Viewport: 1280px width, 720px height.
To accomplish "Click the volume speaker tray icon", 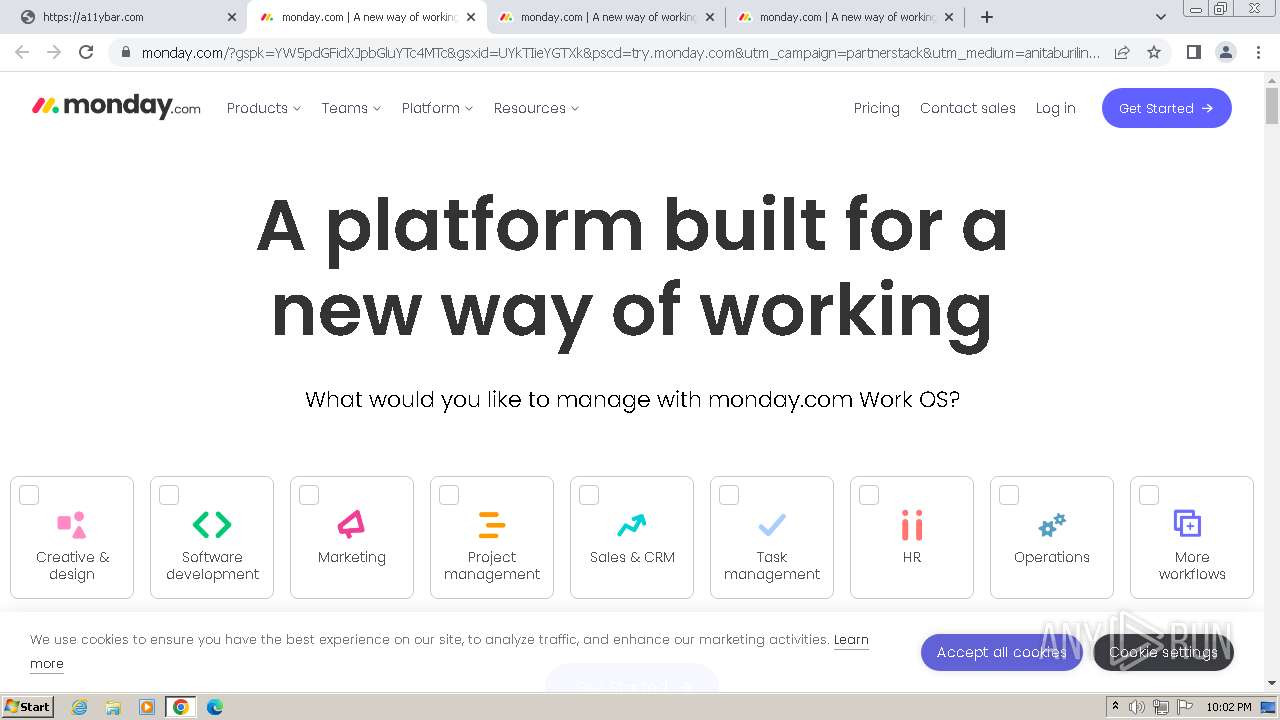I will coord(1137,707).
